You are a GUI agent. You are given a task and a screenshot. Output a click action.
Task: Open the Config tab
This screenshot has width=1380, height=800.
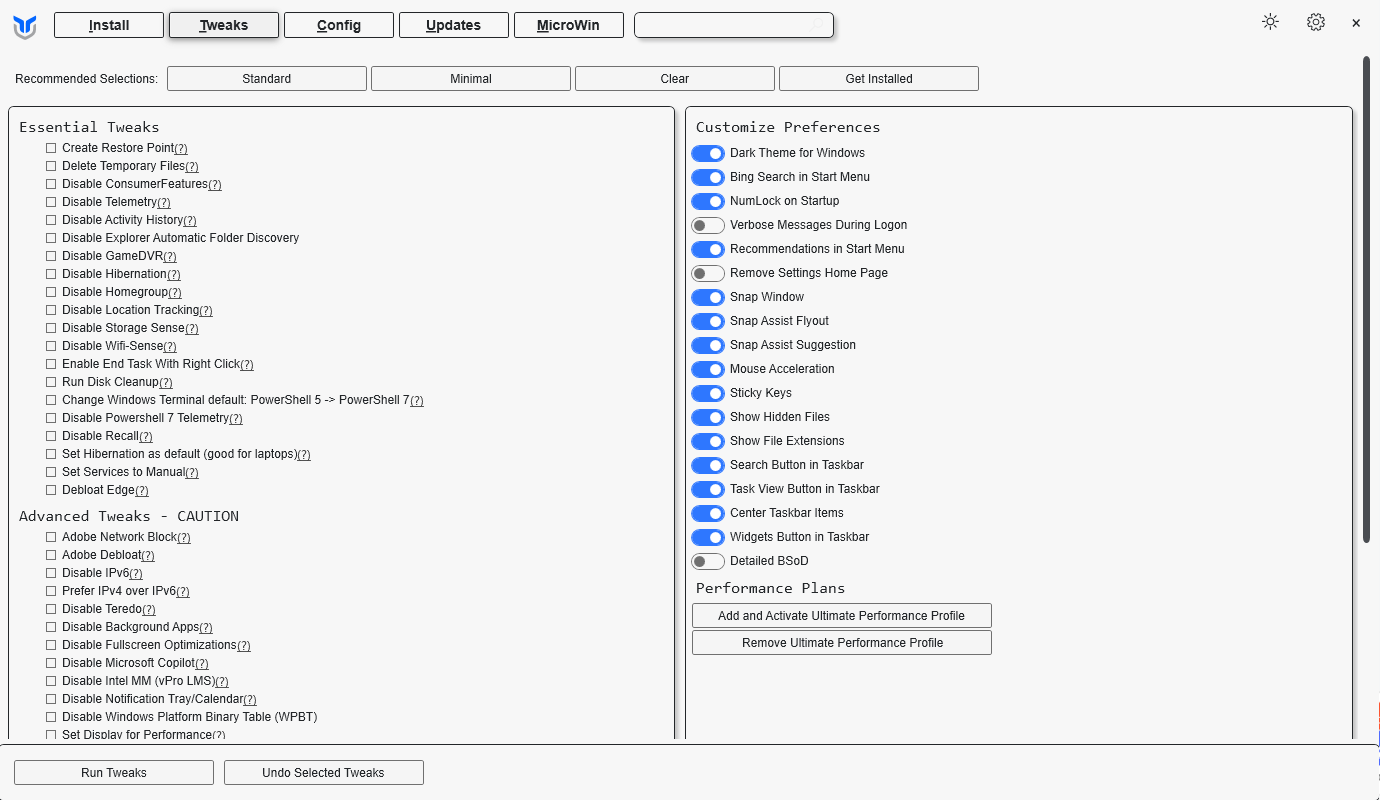coord(339,25)
